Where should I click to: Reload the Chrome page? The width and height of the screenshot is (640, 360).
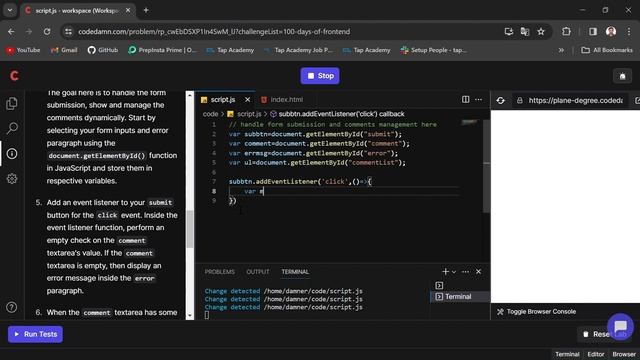tap(47, 31)
